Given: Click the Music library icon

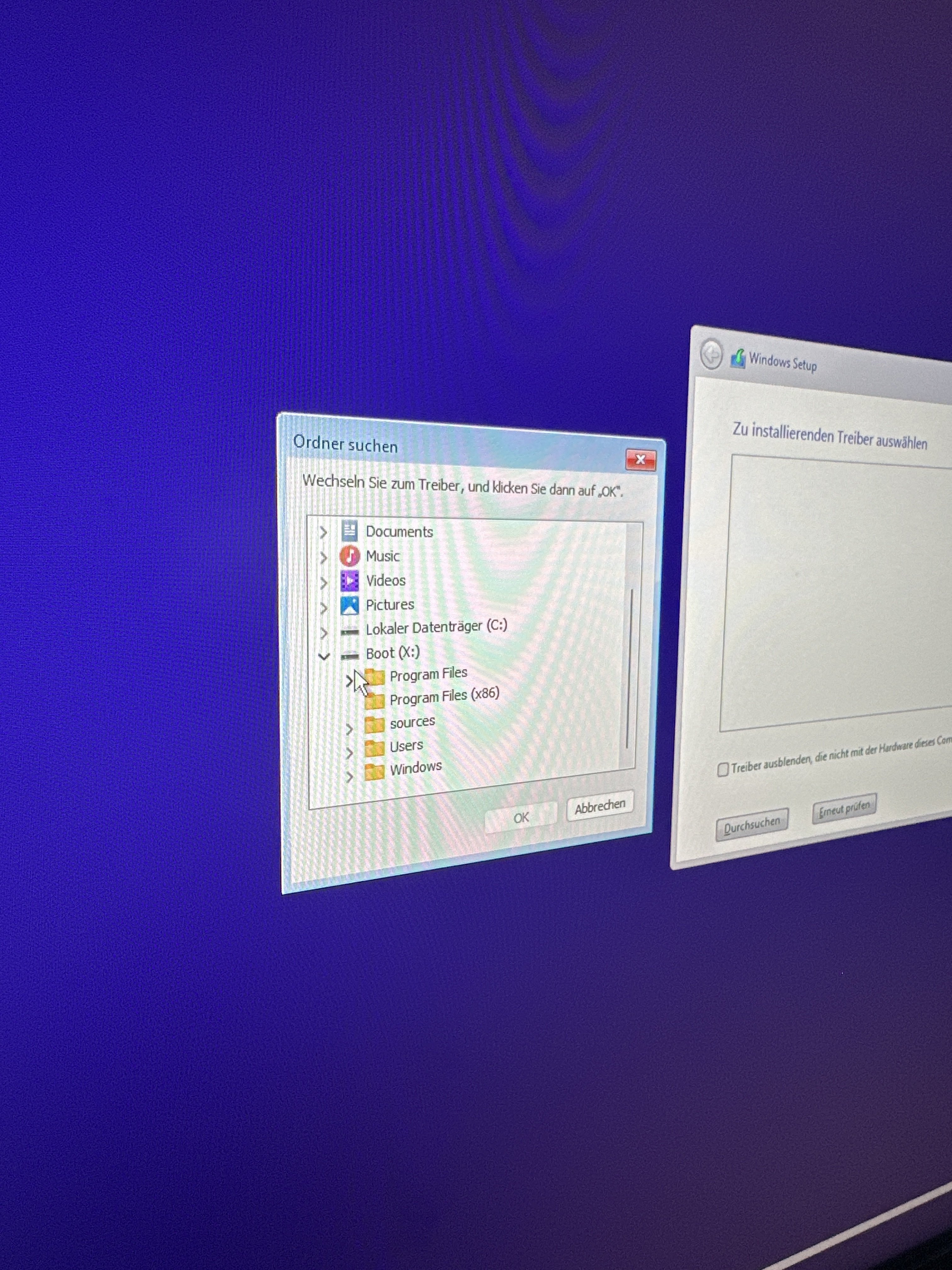Looking at the screenshot, I should coord(349,556).
